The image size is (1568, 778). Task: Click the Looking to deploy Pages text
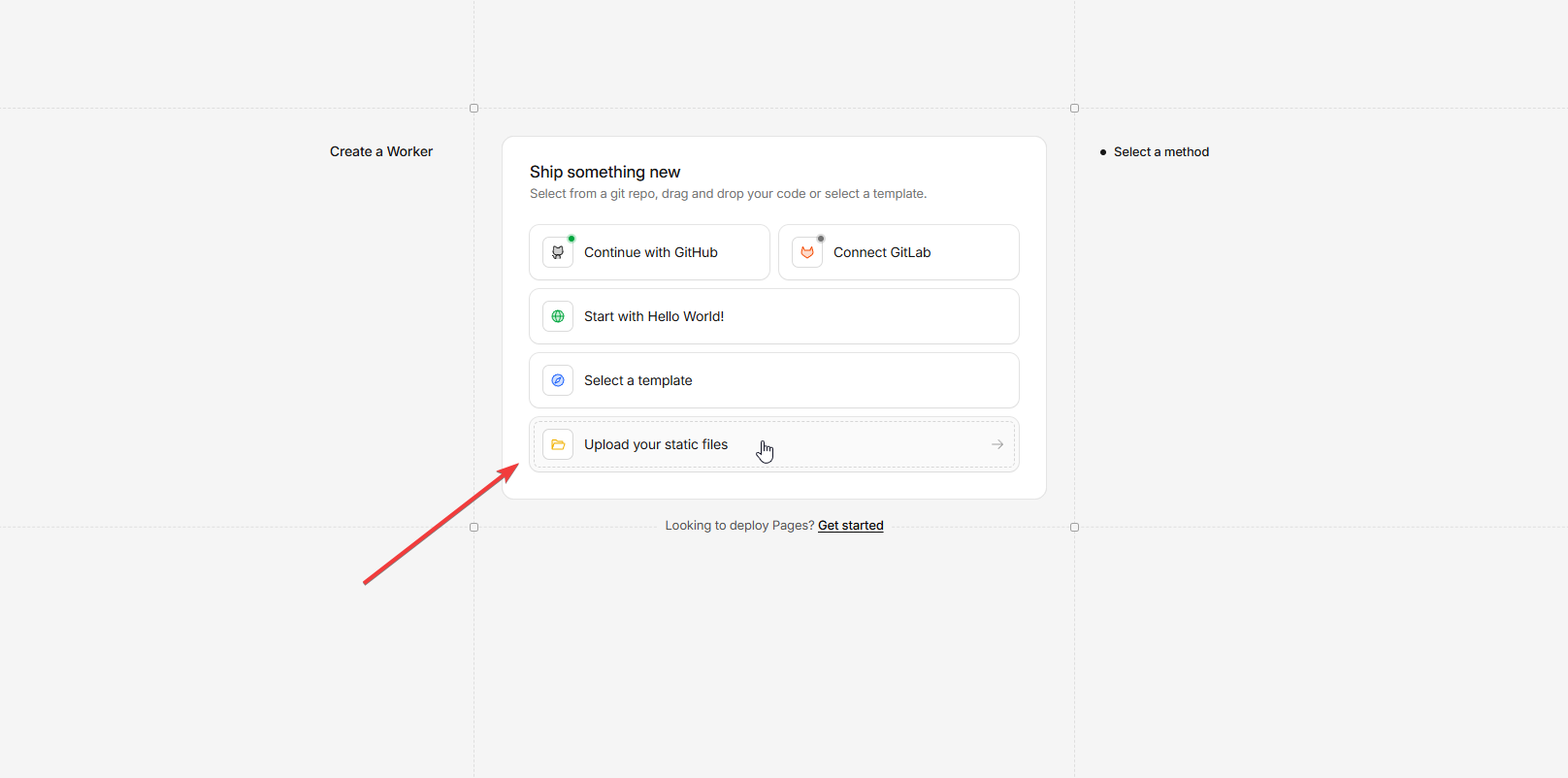[739, 526]
